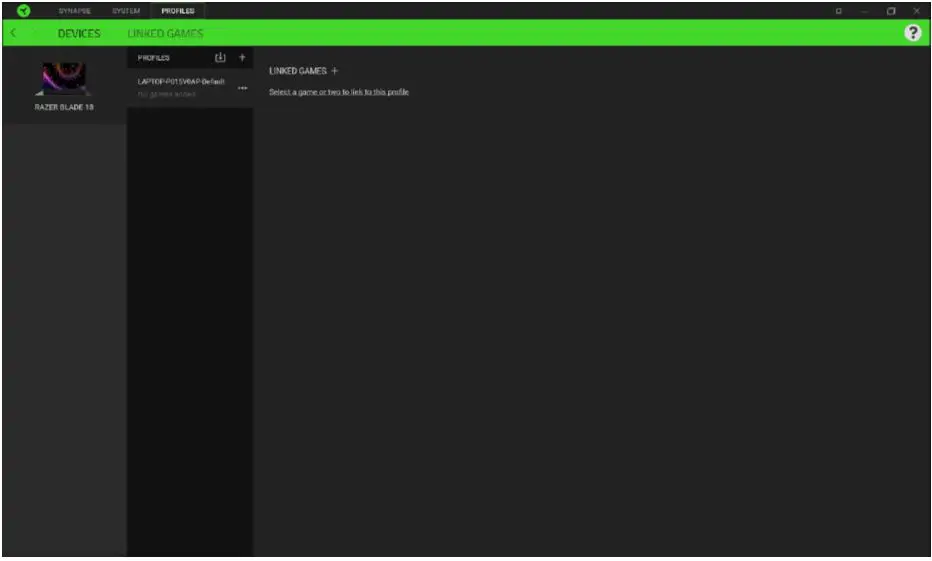The image size is (932, 561).
Task: Click 'Select a game or two' link
Action: [338, 92]
